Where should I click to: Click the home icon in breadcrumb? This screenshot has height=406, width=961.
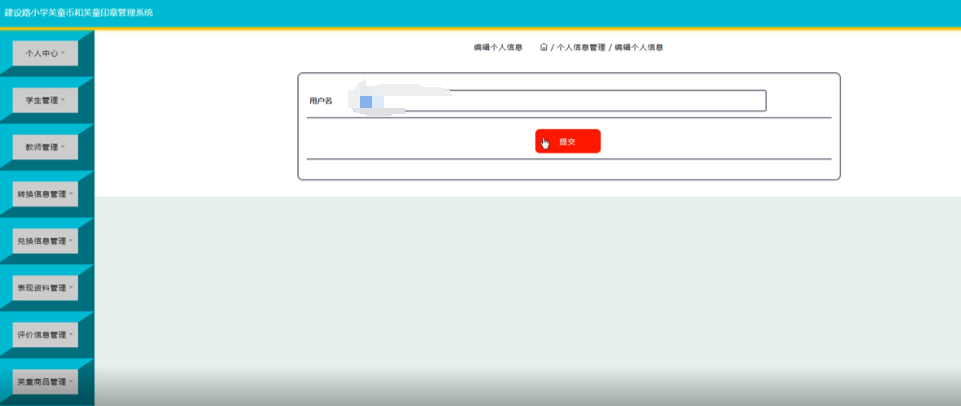point(544,47)
